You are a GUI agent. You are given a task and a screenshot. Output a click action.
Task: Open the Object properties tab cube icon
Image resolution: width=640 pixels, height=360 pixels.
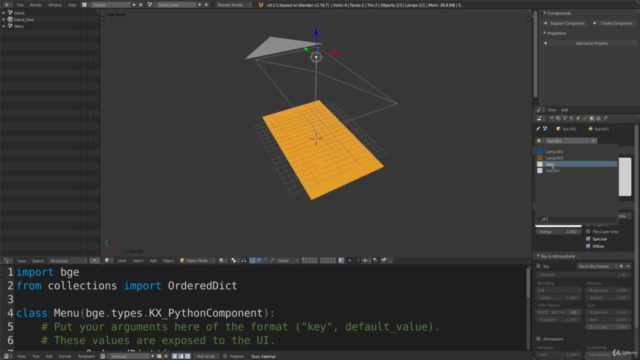[x=578, y=118]
